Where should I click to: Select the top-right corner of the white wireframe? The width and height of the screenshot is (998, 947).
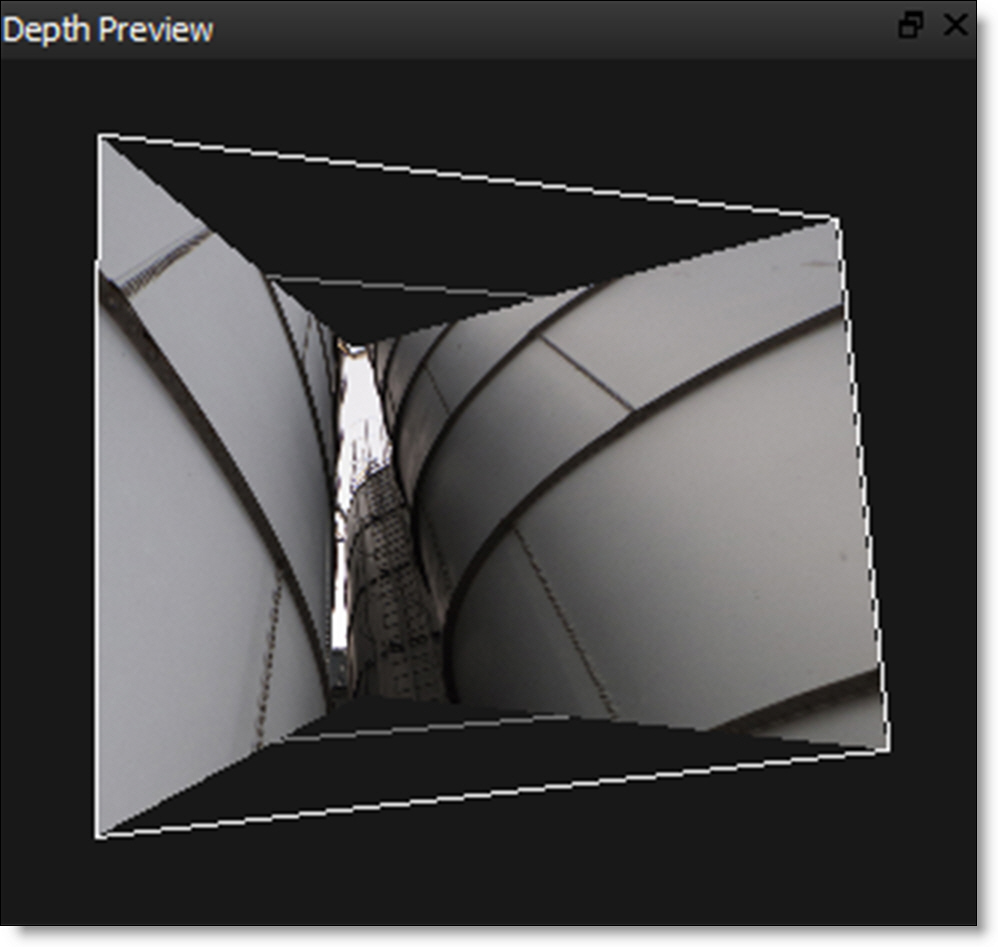pos(836,218)
